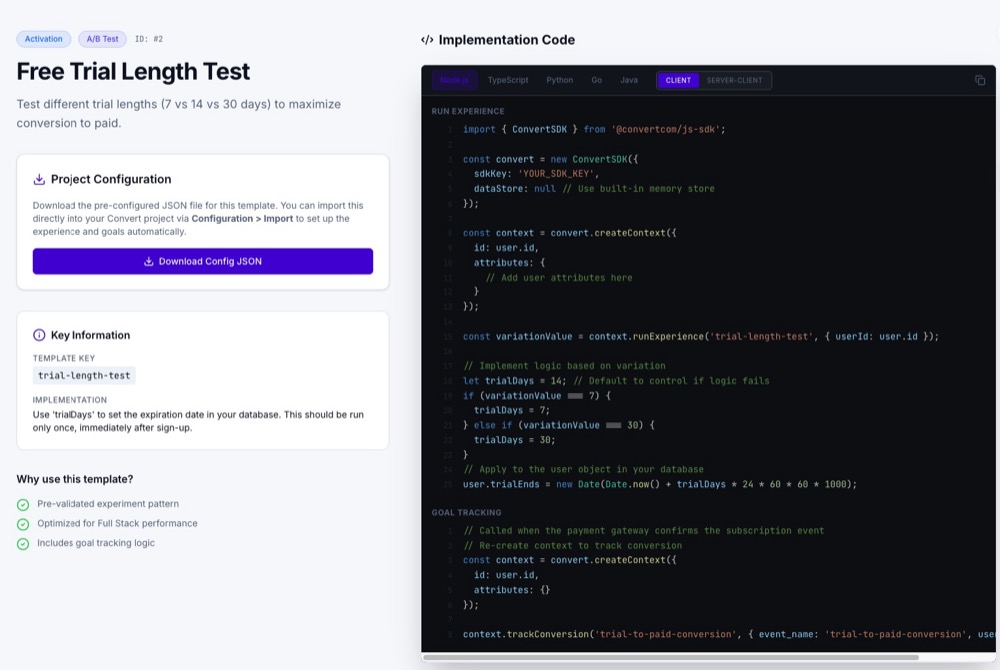The height and width of the screenshot is (670, 1000).
Task: Open the Go code tab
Action: (596, 80)
